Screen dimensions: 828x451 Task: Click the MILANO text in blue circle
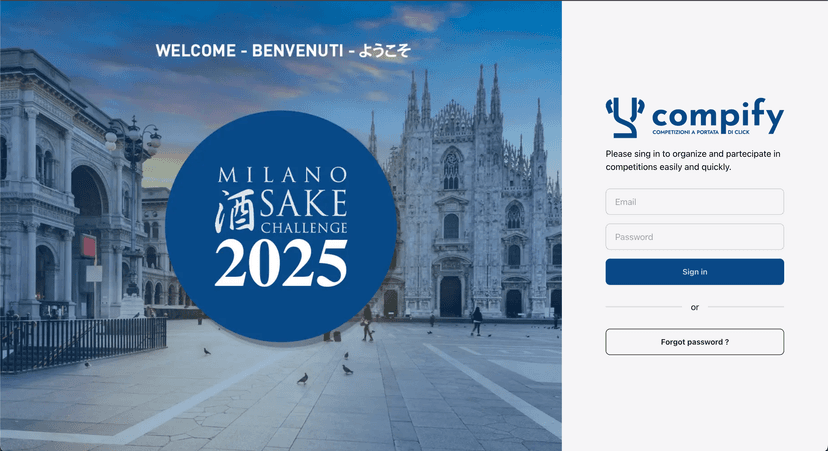tap(283, 175)
